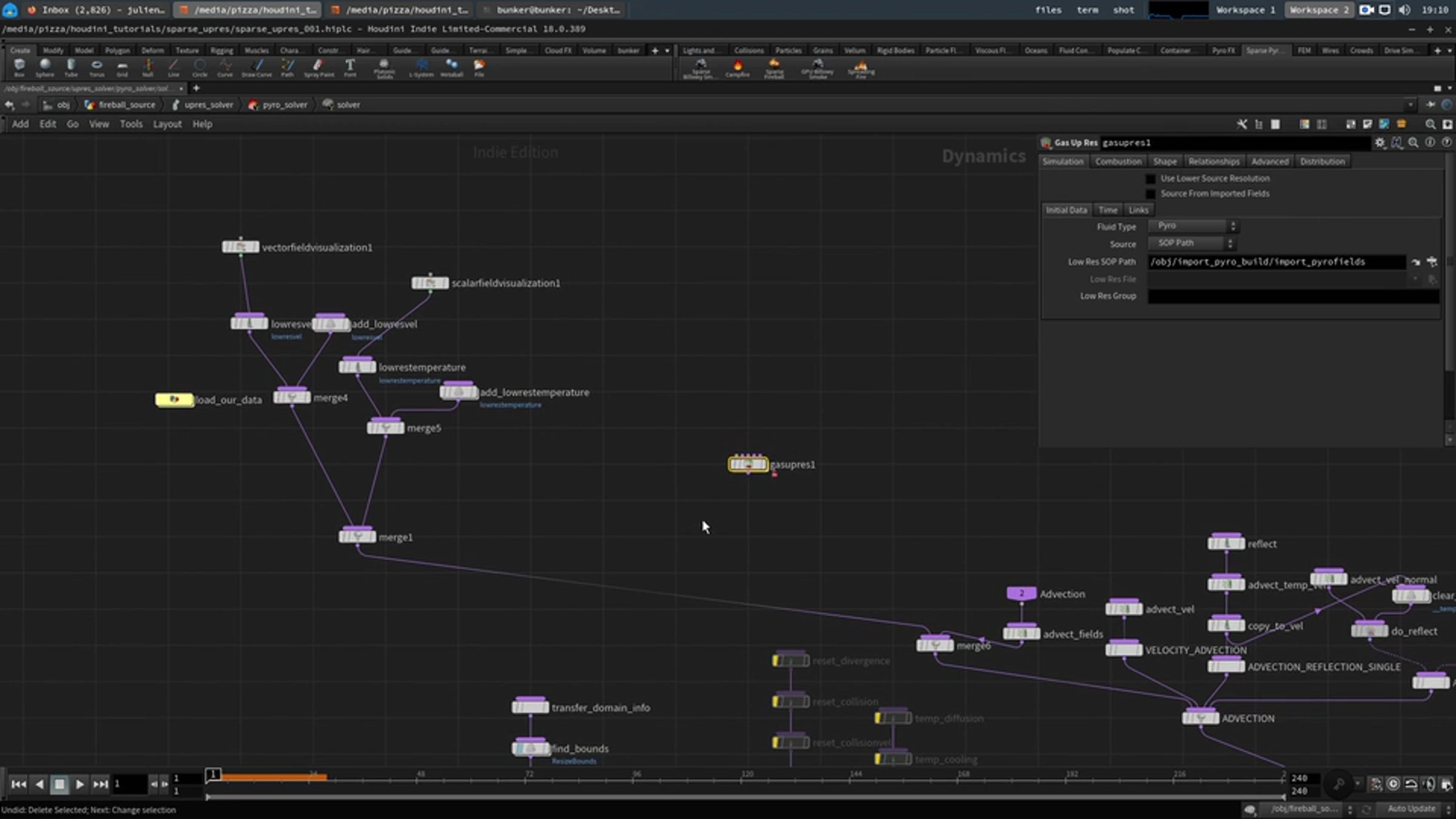Select the Font shelf tool
This screenshot has height=819, width=1456.
click(x=350, y=67)
